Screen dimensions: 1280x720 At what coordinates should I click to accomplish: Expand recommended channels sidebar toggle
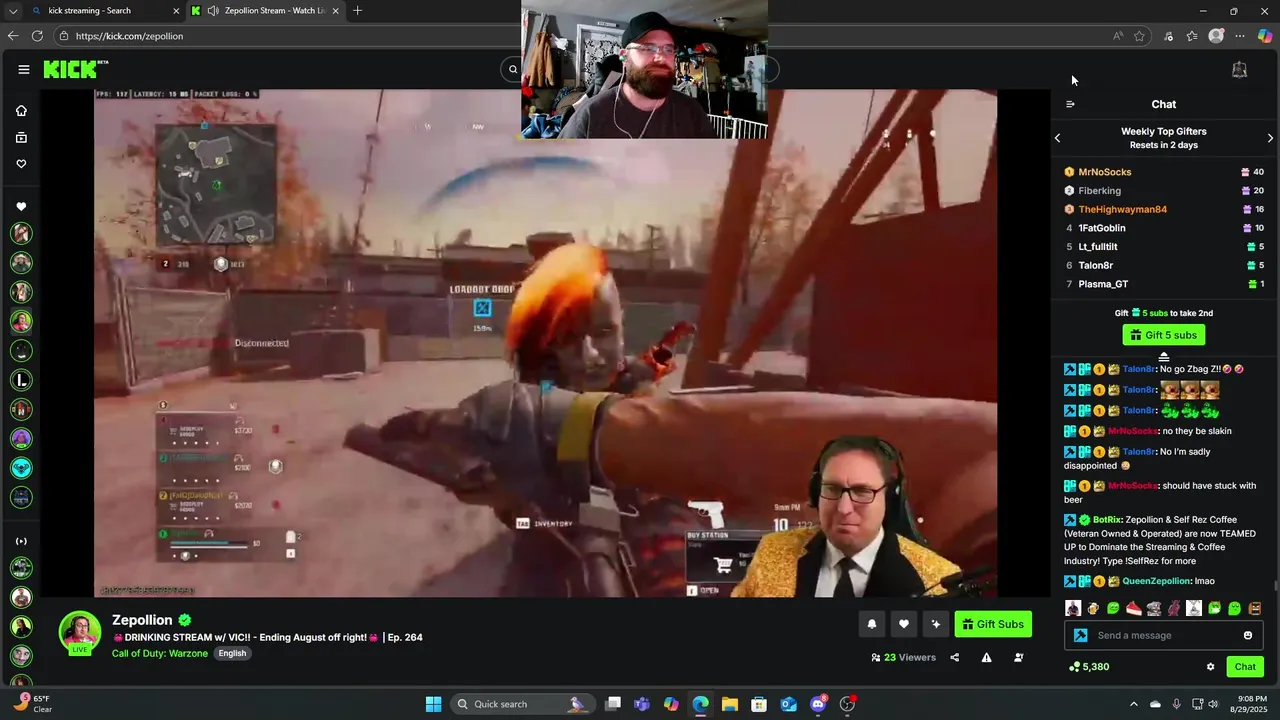tap(21, 541)
